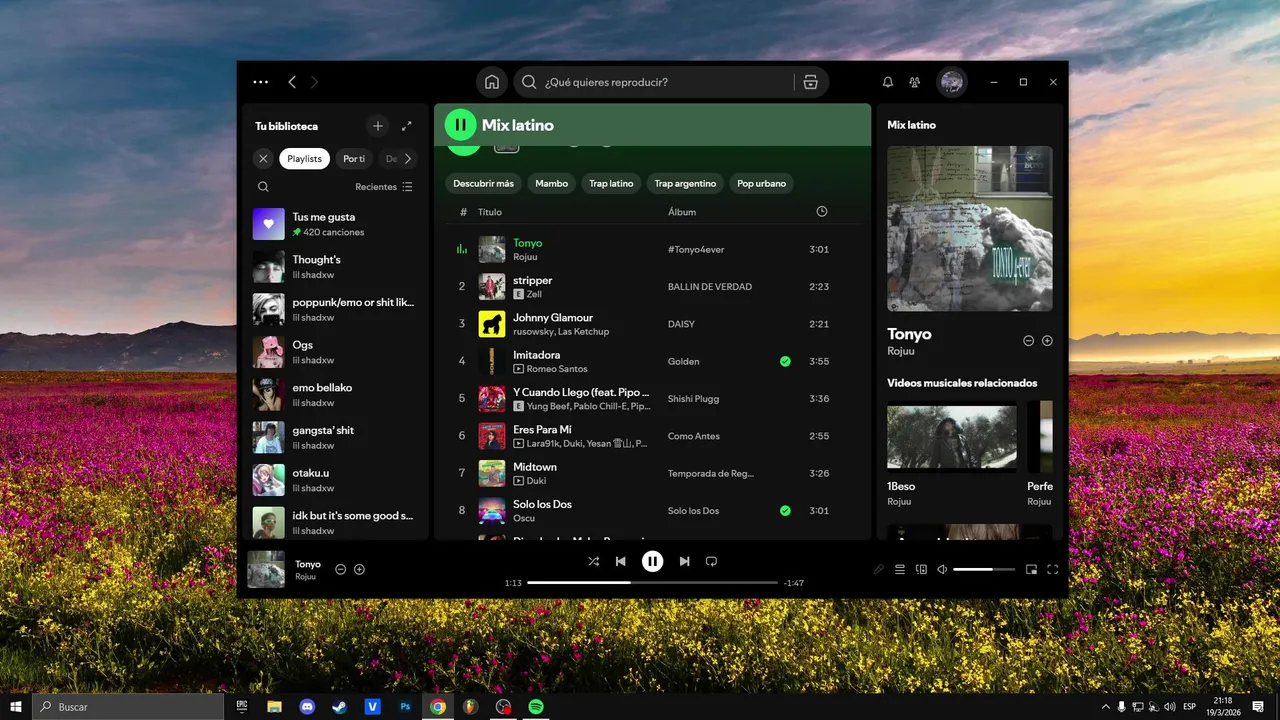Enter full screen mode
The width and height of the screenshot is (1280, 720).
1052,569
